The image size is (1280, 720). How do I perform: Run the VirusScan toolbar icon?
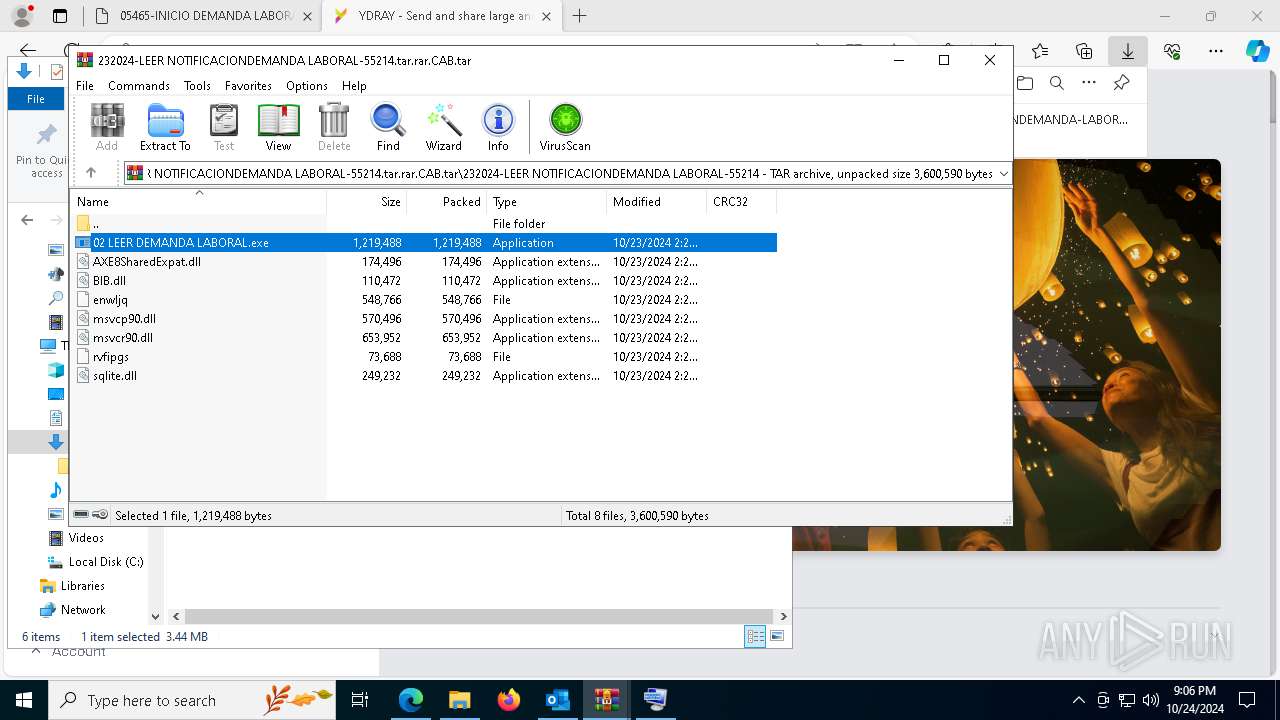tap(565, 127)
